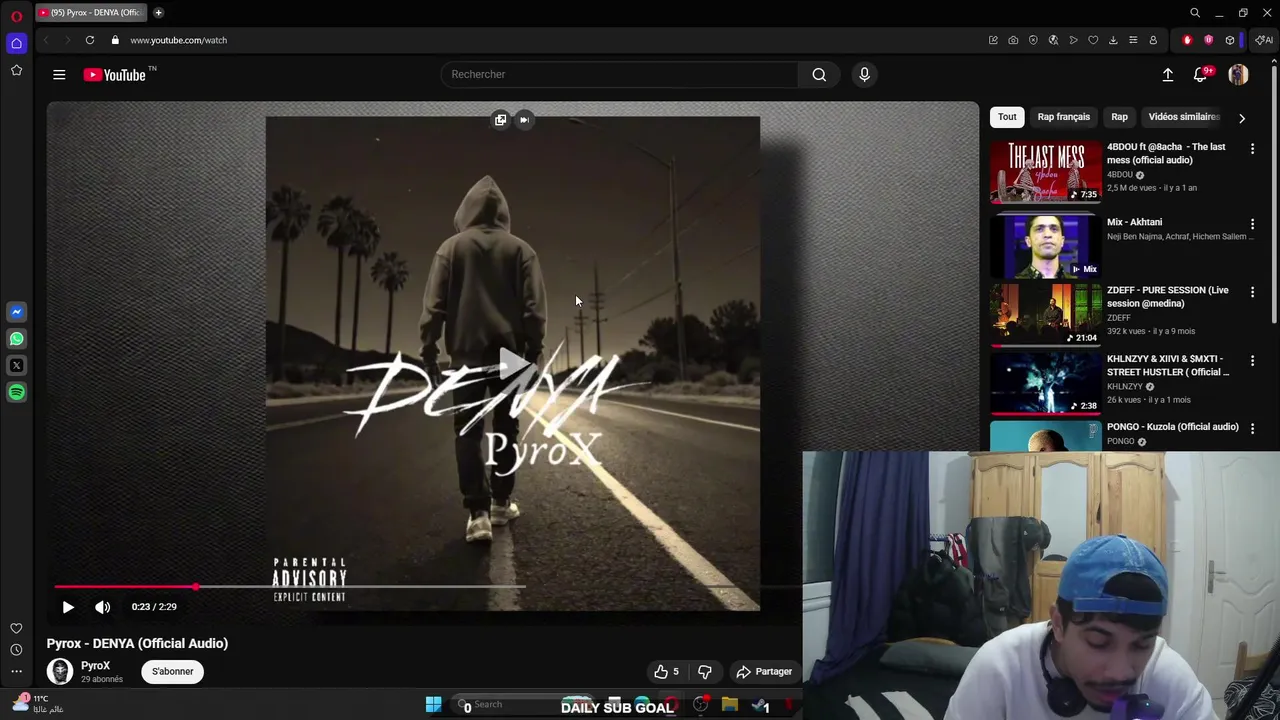Screen dimensions: 1280x720
Task: Play the video with the play button
Action: tap(68, 607)
